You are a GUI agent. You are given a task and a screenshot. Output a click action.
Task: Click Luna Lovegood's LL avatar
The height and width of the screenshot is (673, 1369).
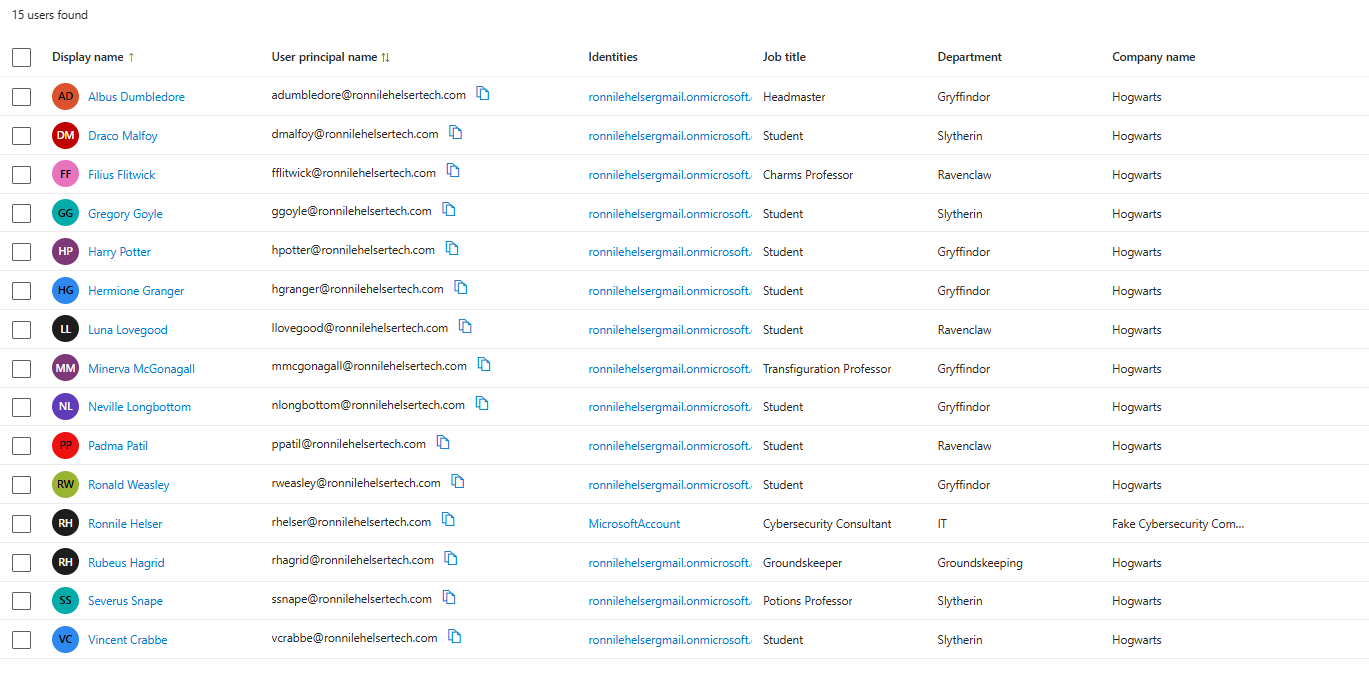coord(65,329)
